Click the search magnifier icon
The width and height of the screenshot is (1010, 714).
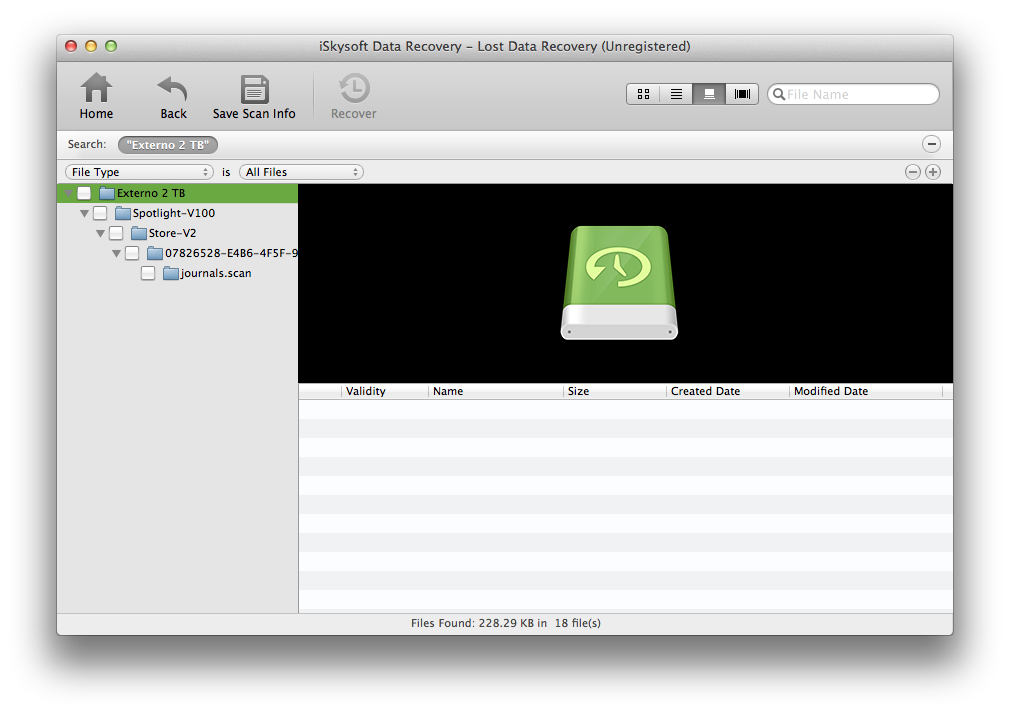779,94
